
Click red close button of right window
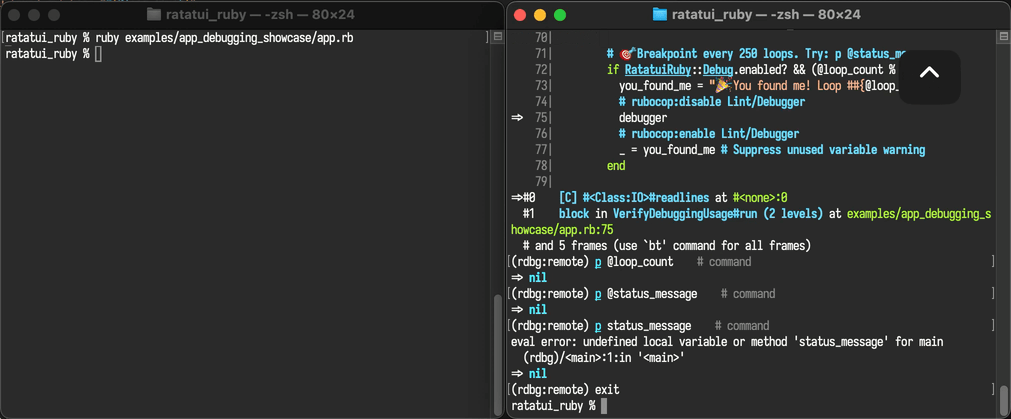pos(520,15)
